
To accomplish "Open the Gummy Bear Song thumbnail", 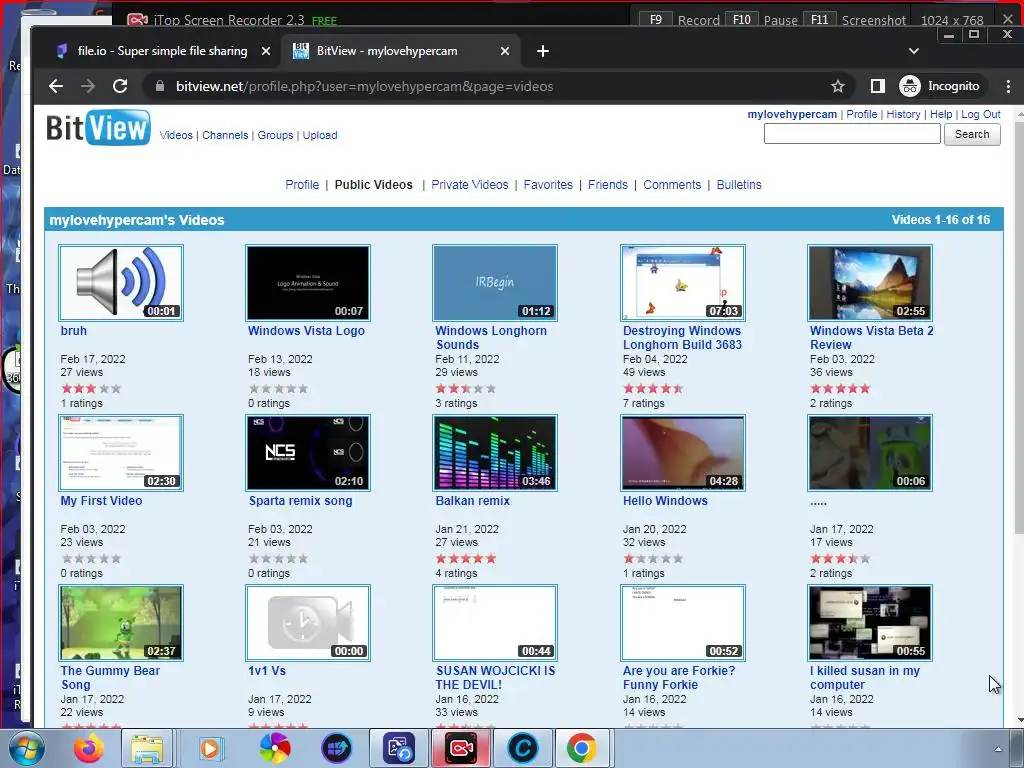I will [x=121, y=623].
